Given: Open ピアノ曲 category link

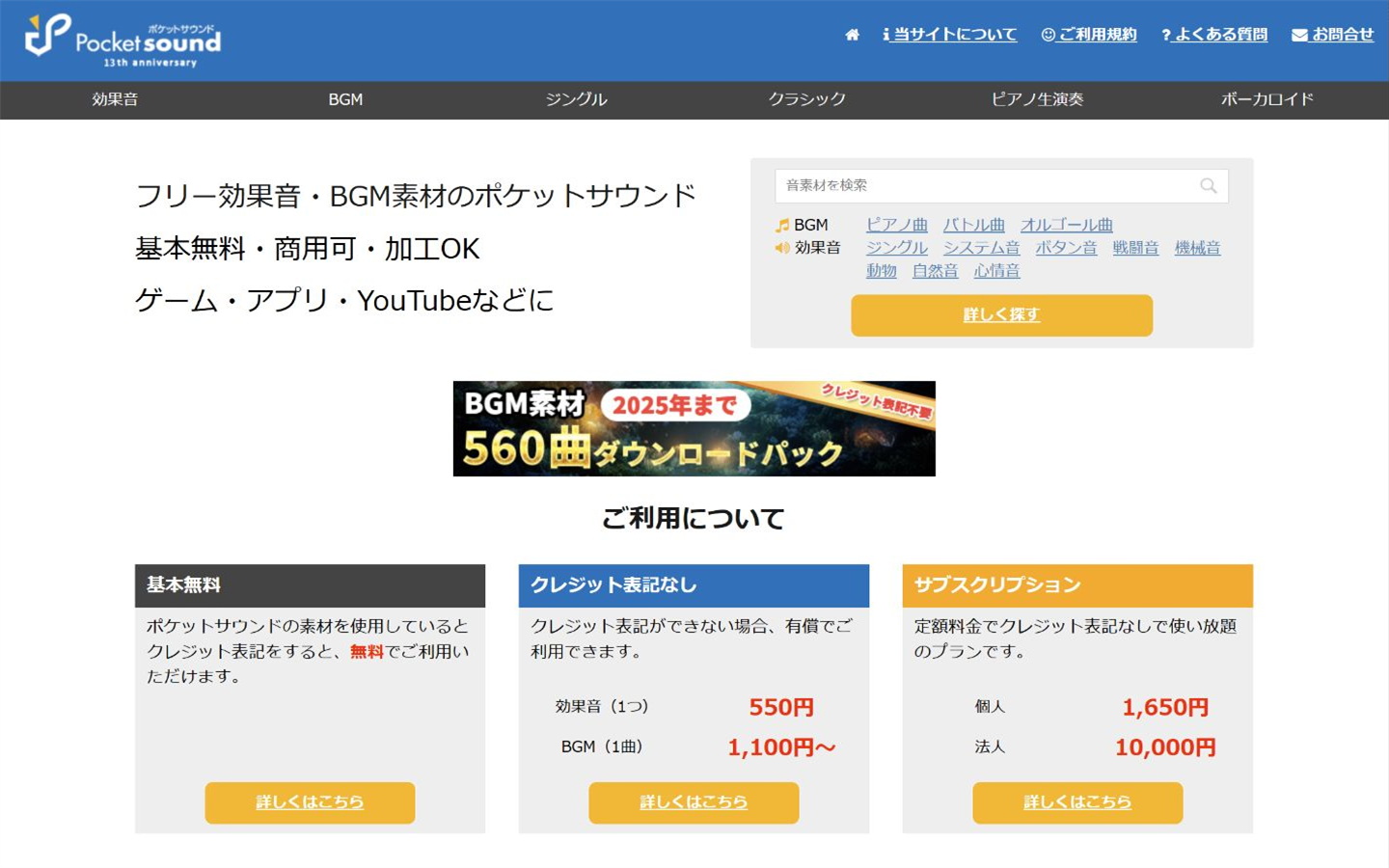Looking at the screenshot, I should [897, 225].
